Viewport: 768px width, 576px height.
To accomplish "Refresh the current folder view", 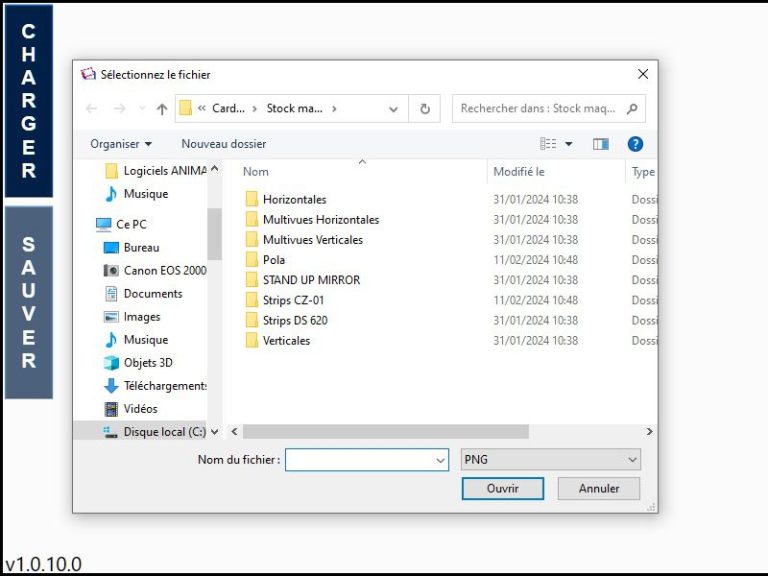I will 425,109.
